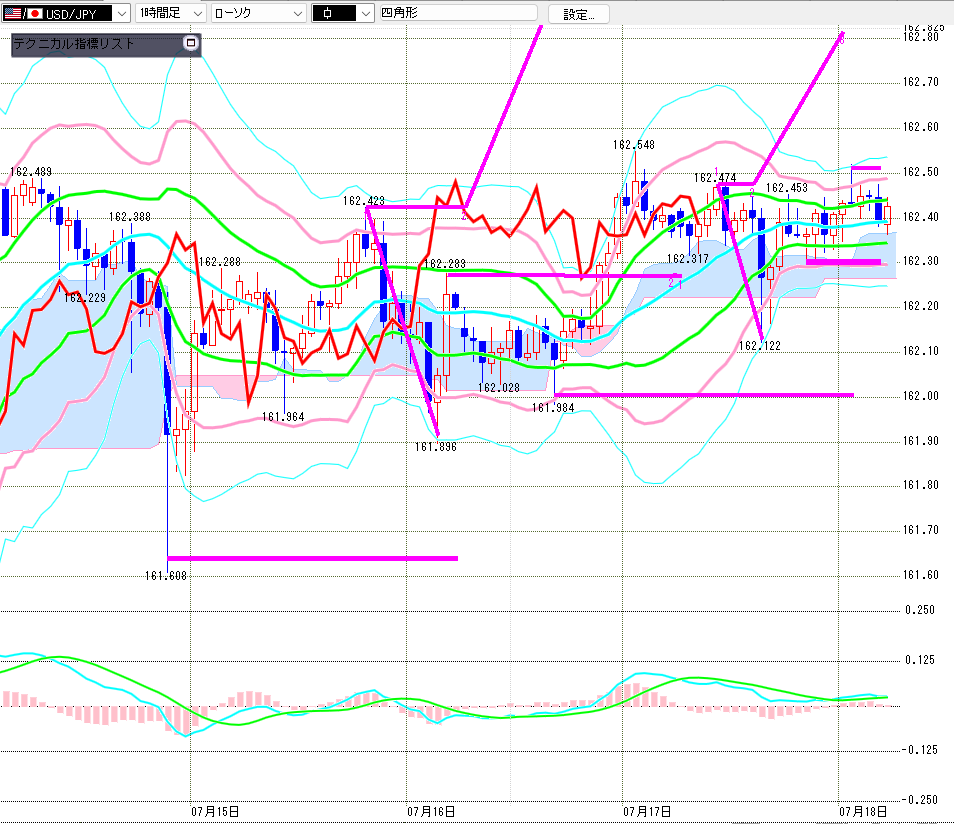Viewport: 954px width, 824px height.
Task: Open the USD/JPY currency pair dropdown arrow
Action: pos(122,13)
